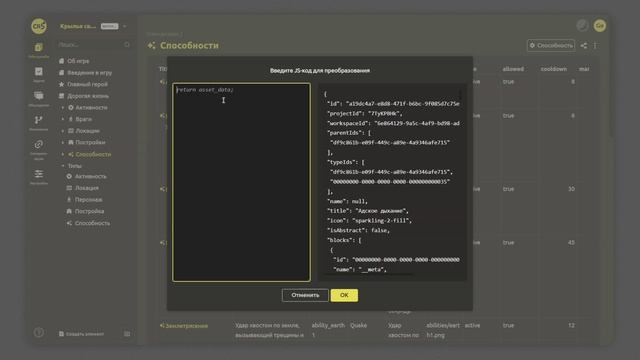Click the cooldown value 45
The width and height of the screenshot is (640, 360).
coord(571,242)
